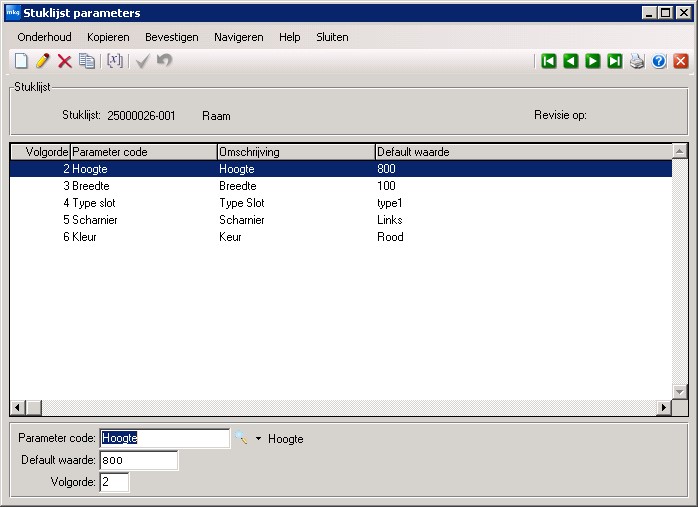Viewport: 698px width, 507px height.
Task: Select the Scharnier parameter row
Action: coord(341,219)
